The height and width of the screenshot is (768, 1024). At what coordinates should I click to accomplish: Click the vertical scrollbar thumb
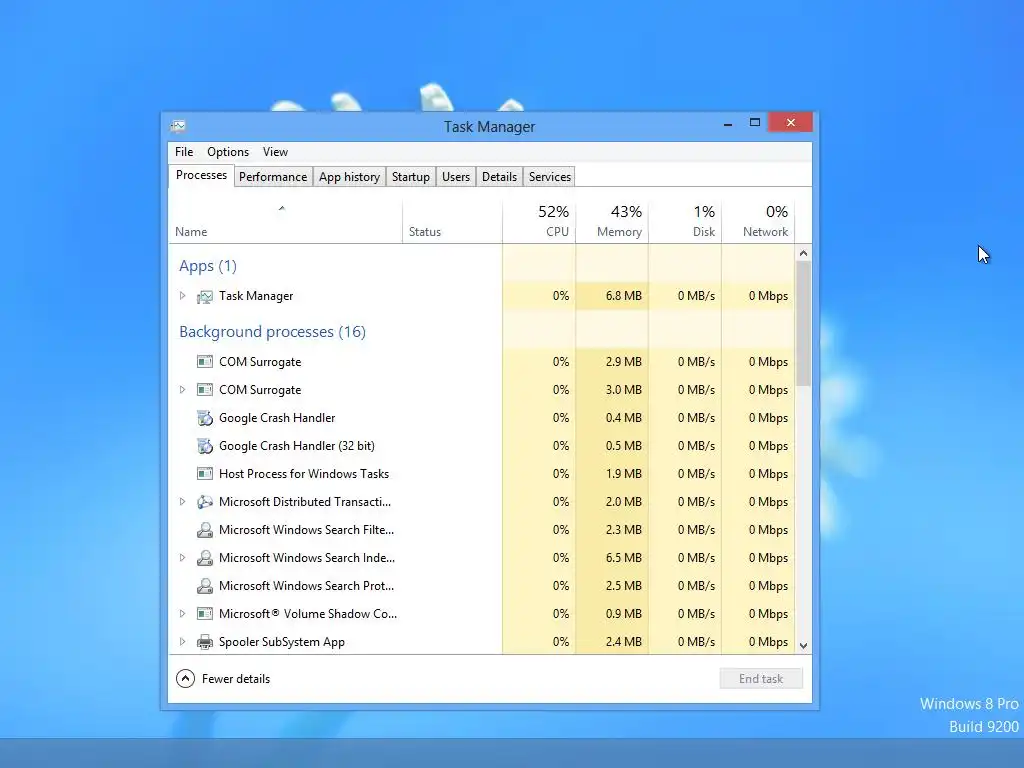pyautogui.click(x=803, y=323)
